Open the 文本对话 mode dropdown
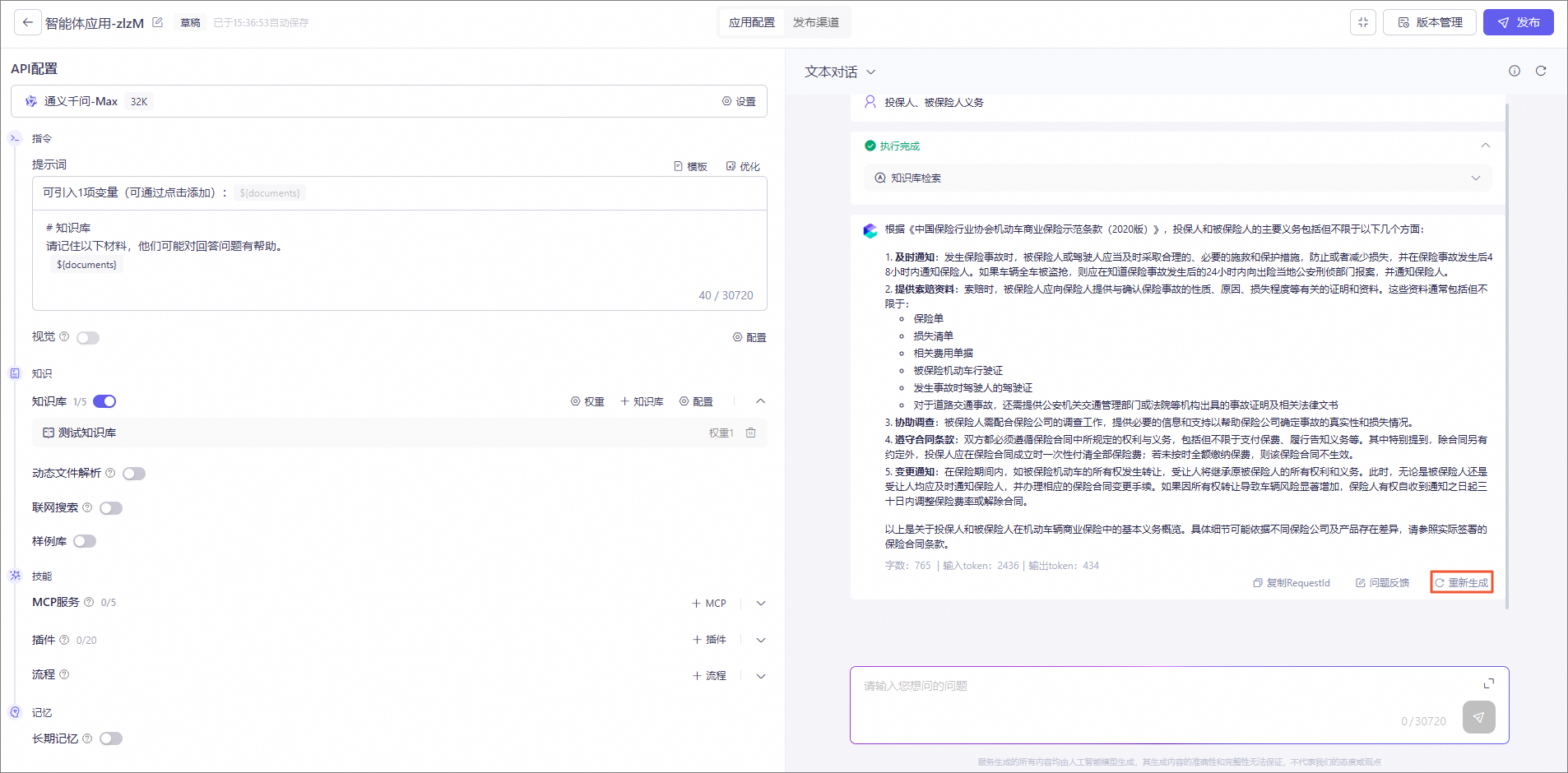 click(840, 72)
